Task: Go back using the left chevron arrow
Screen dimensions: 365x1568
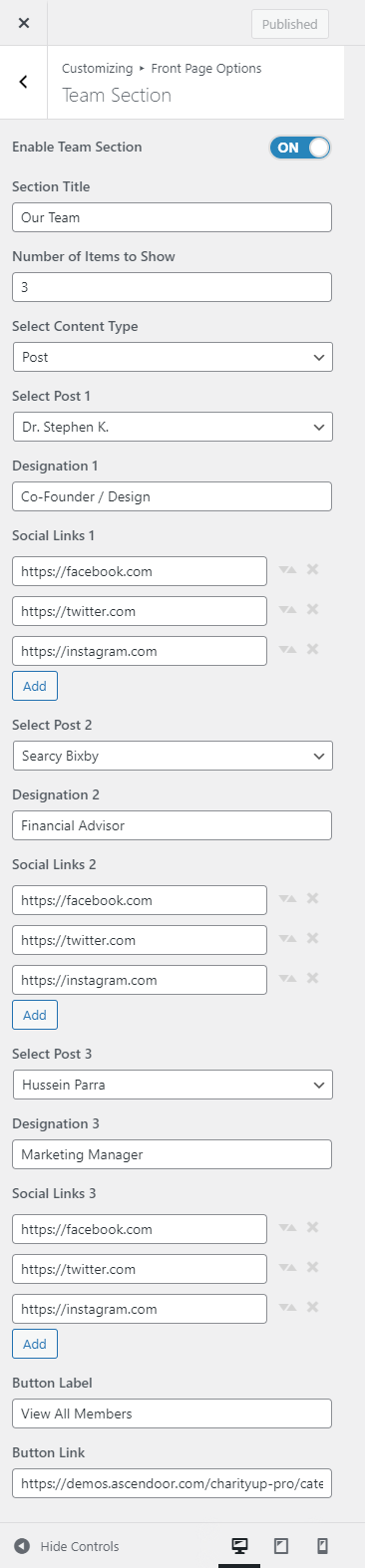Action: click(x=23, y=82)
